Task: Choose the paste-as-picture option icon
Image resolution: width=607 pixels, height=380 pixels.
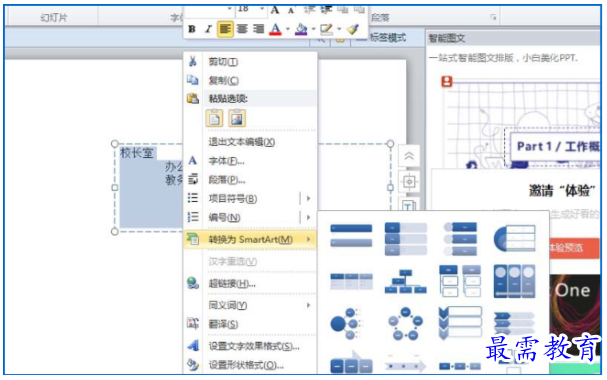Action: tap(237, 118)
